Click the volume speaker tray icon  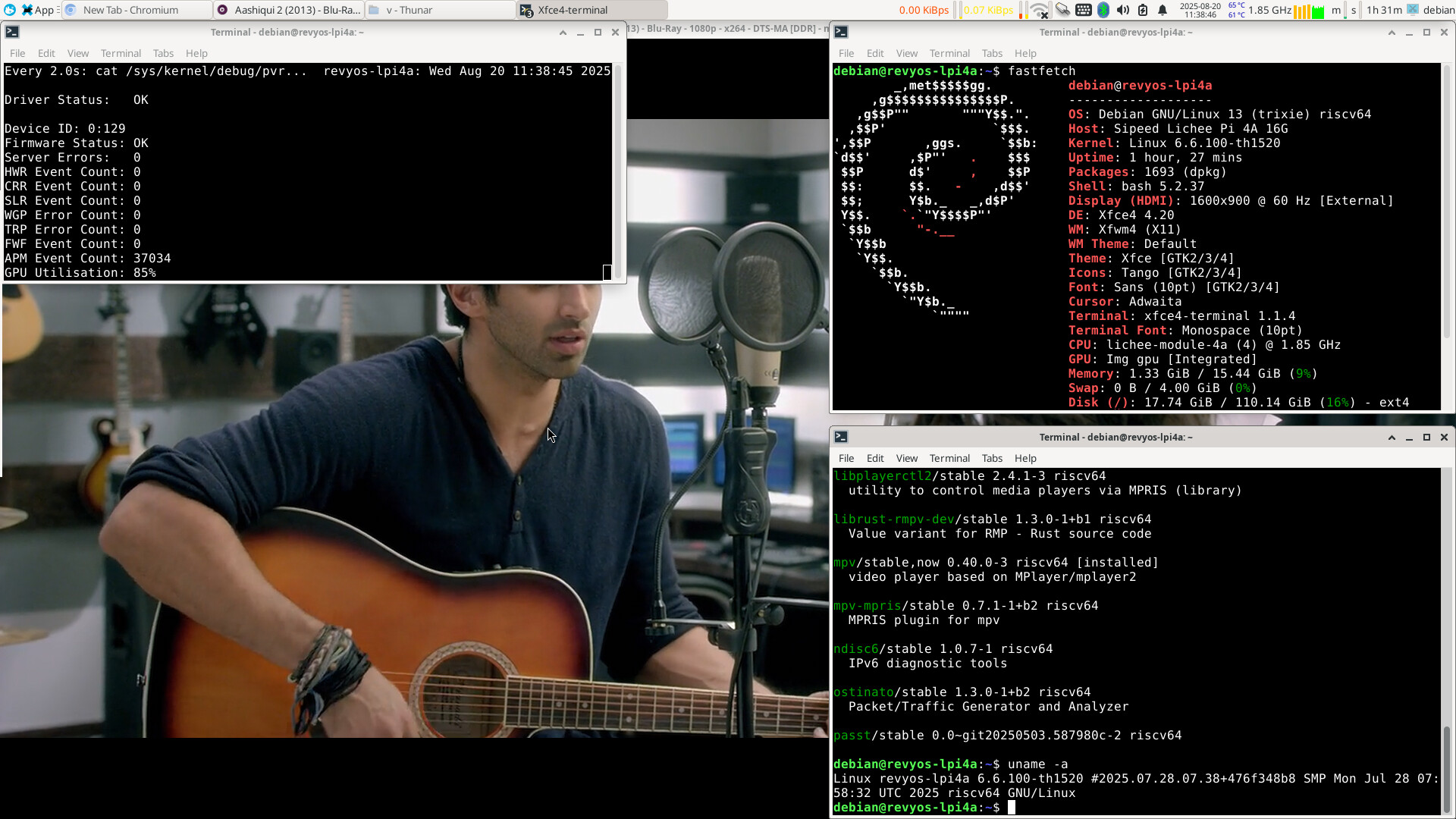[x=1123, y=10]
